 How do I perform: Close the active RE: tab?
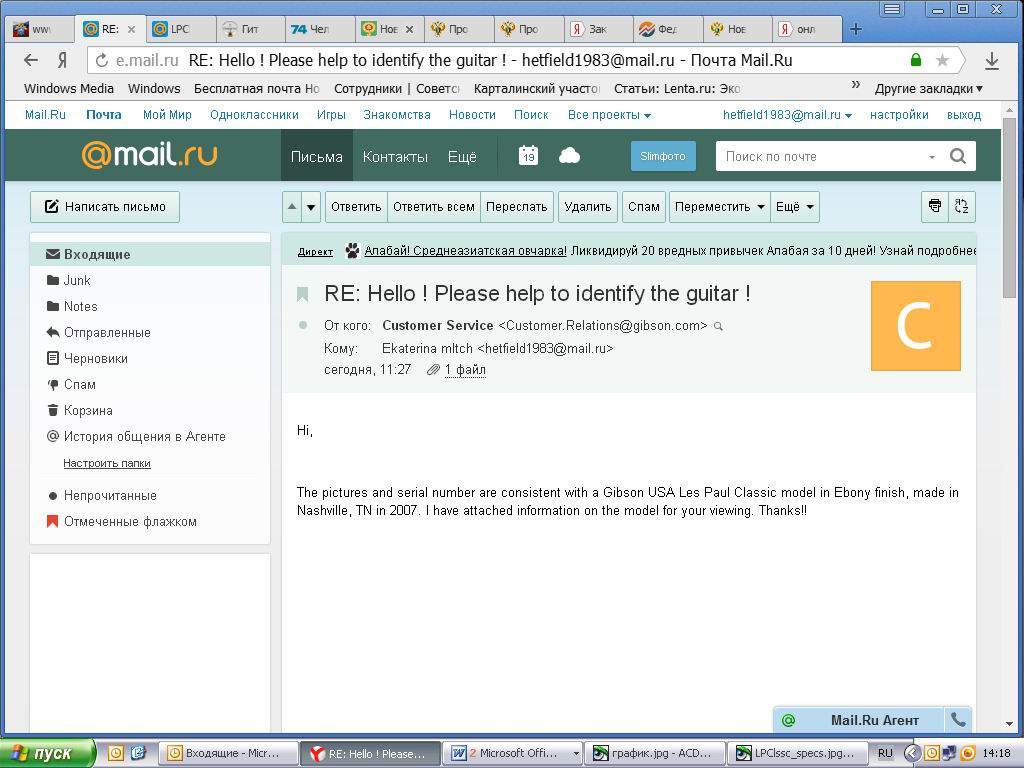click(131, 29)
